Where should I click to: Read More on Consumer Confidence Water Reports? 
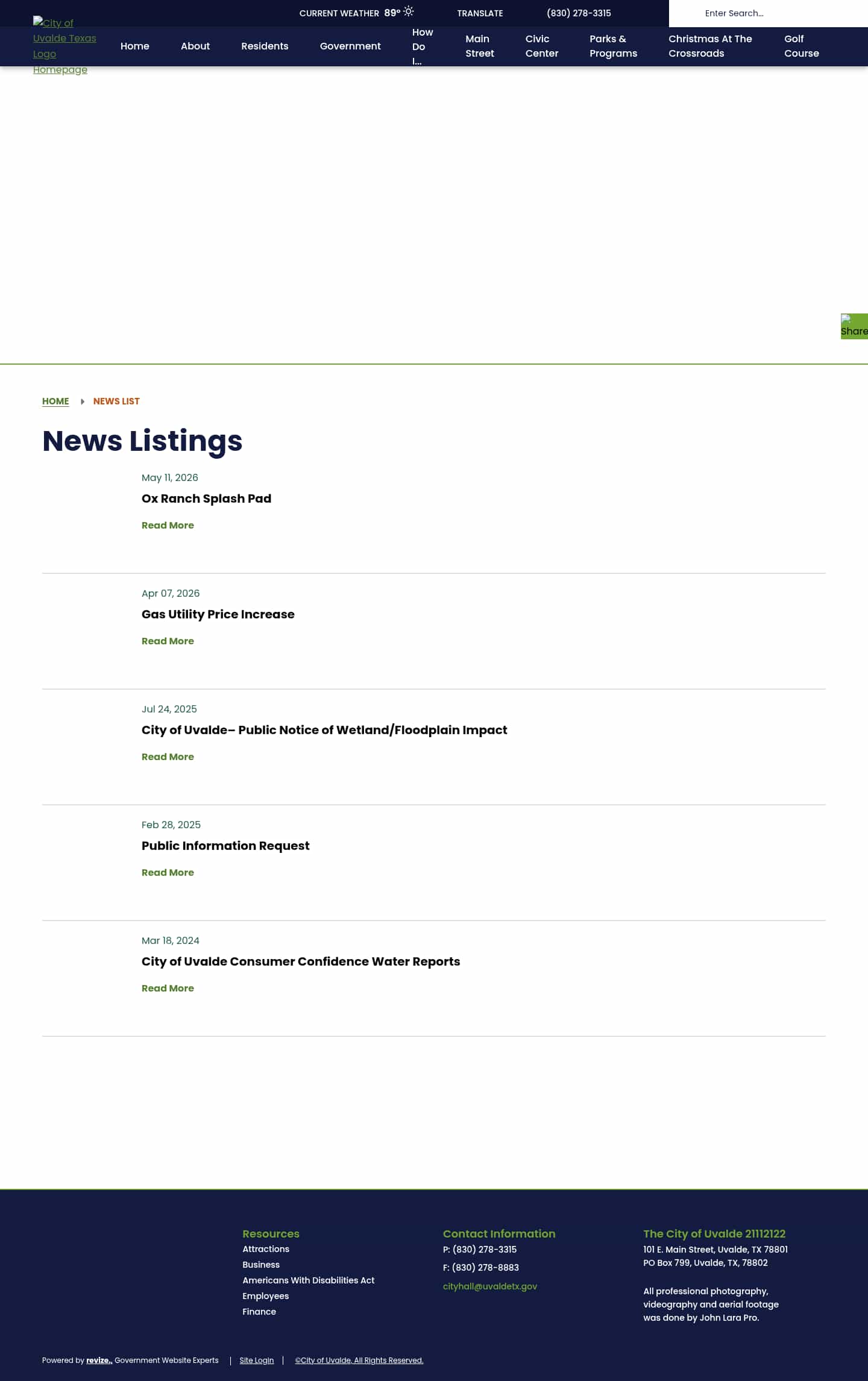pyautogui.click(x=168, y=989)
